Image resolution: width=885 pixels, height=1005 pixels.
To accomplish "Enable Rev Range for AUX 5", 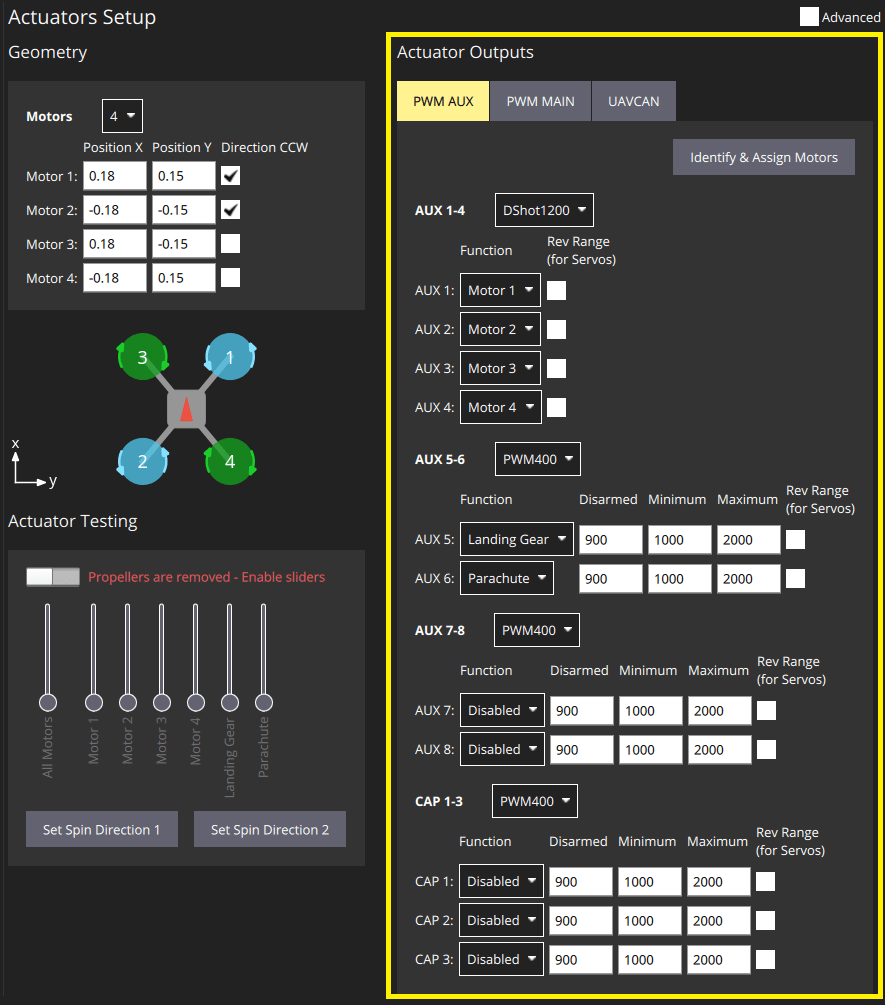I will (x=795, y=540).
